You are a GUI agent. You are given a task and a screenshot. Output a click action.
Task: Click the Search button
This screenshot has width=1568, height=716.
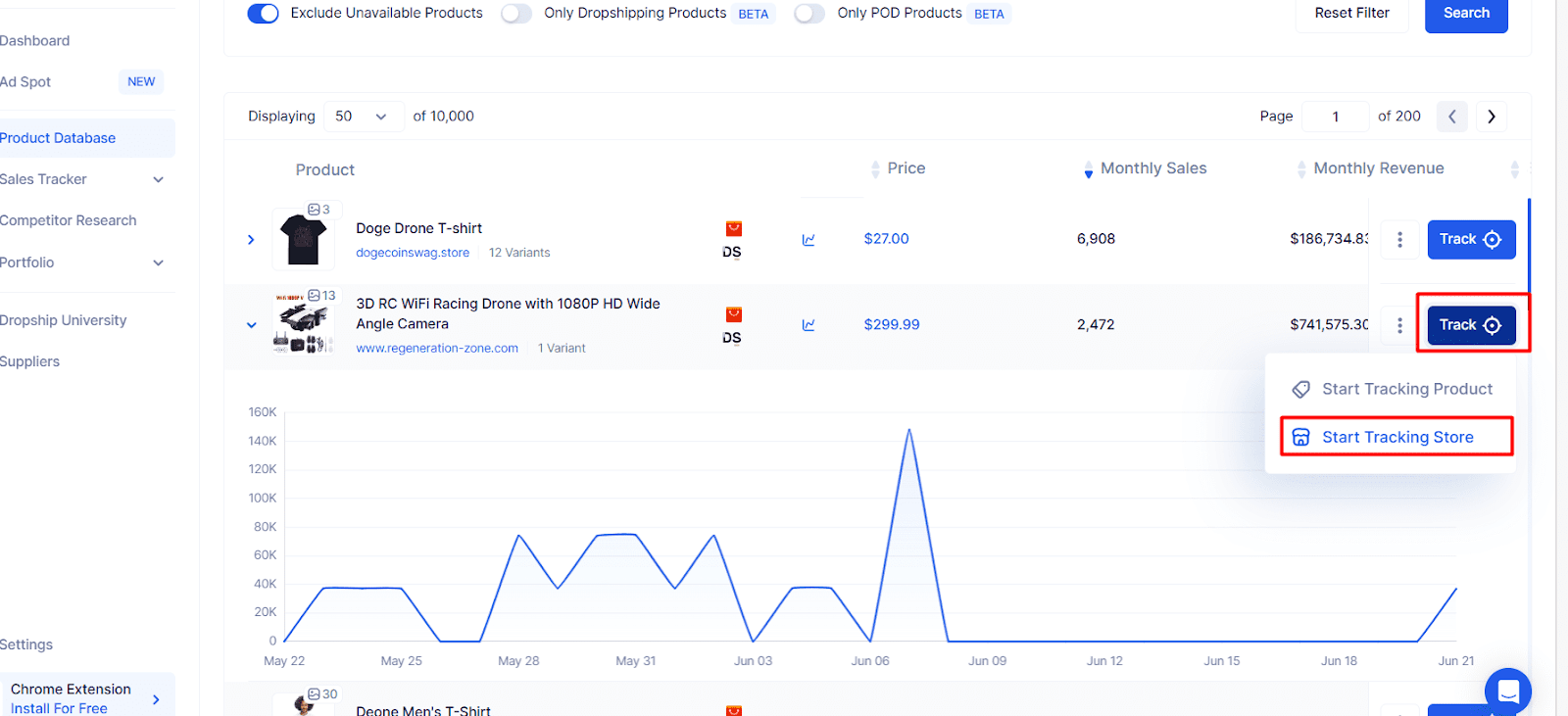pos(1466,14)
